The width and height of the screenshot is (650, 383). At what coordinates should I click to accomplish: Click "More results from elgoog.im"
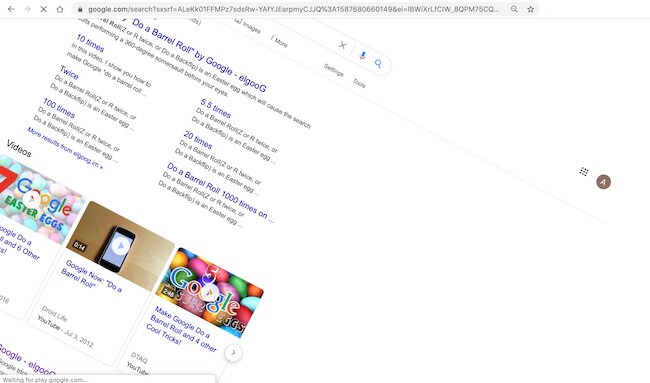point(65,148)
